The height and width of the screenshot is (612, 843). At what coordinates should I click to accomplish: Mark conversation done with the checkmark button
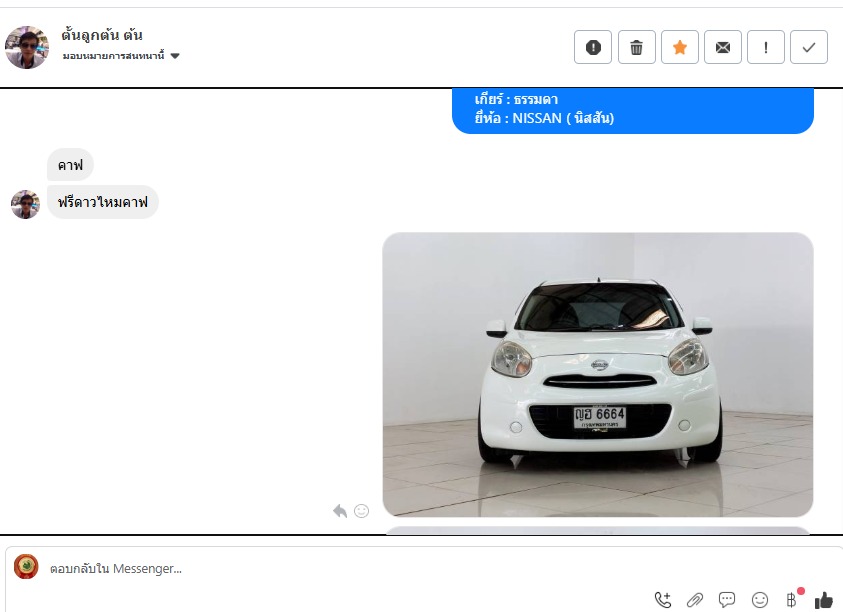coord(809,47)
